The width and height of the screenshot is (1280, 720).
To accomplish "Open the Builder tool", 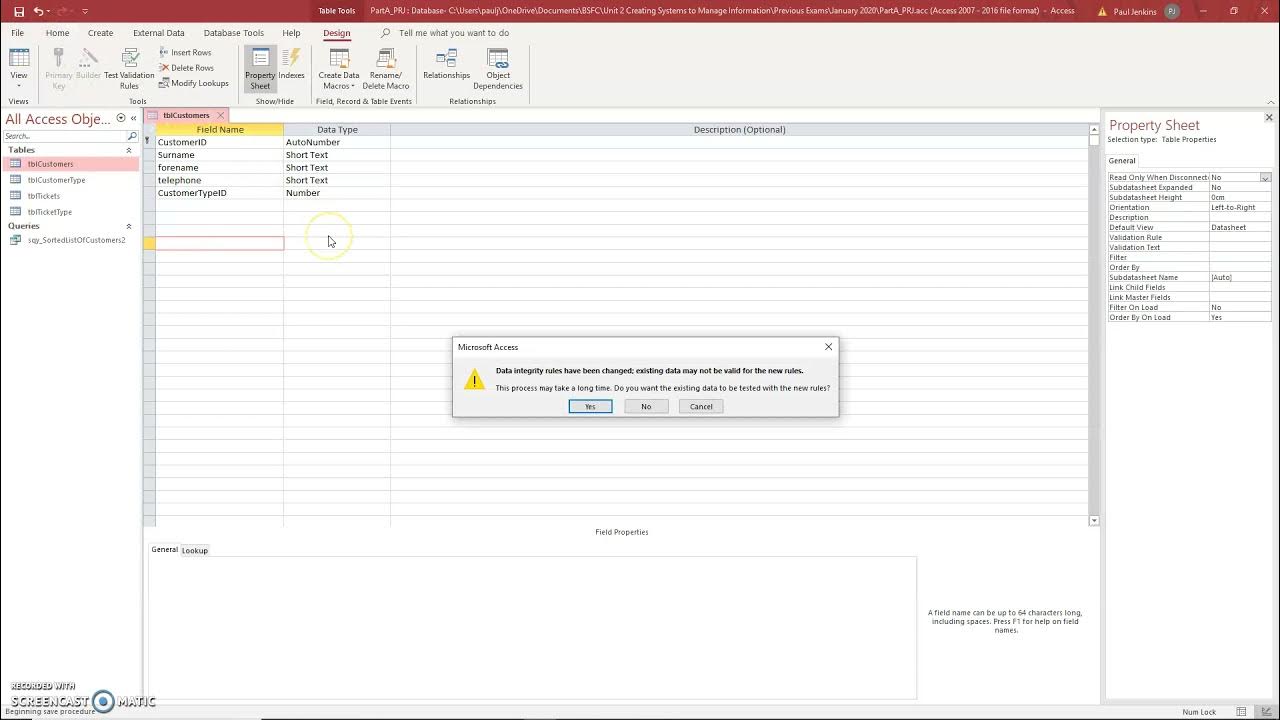I will pos(88,68).
